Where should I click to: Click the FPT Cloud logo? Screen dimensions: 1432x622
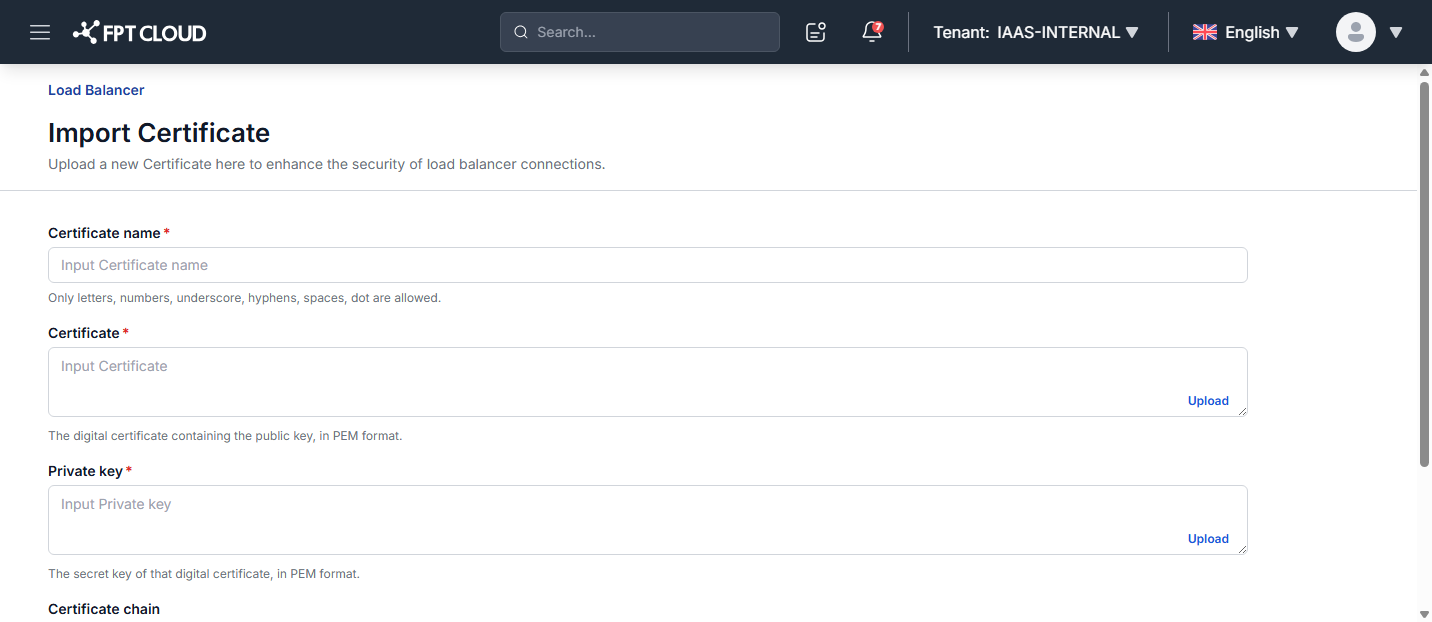[140, 32]
